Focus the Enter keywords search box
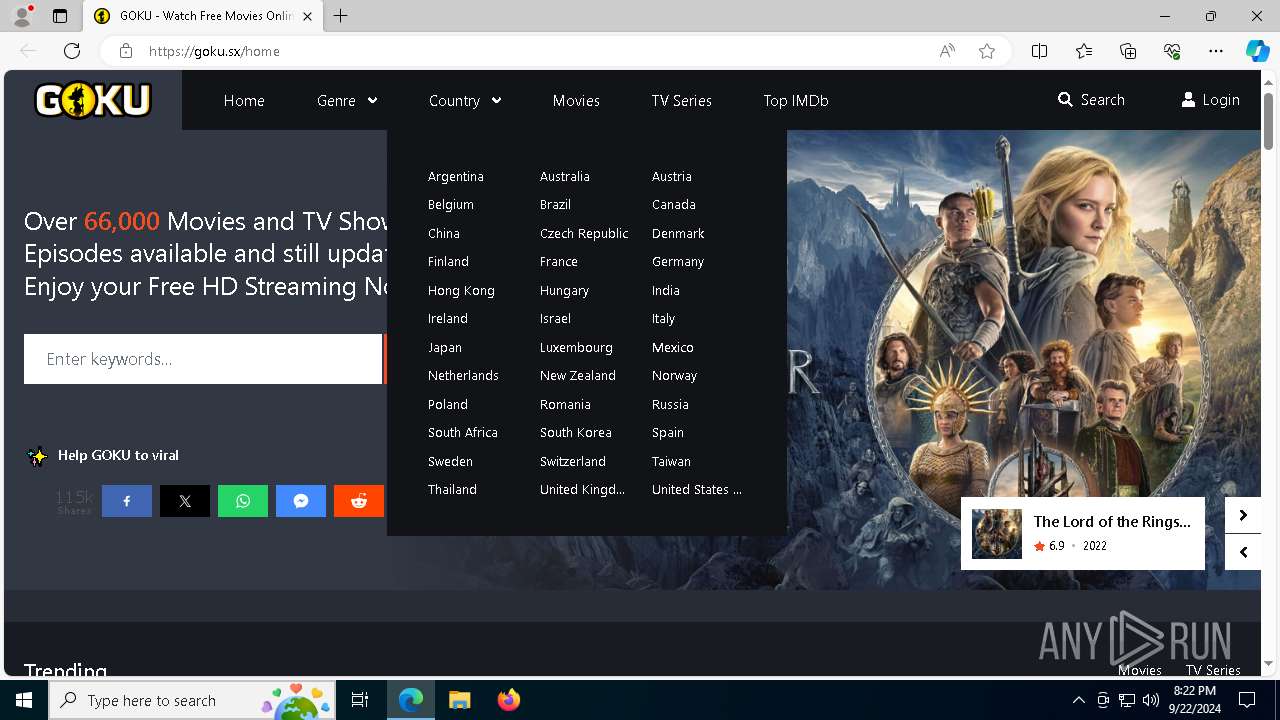This screenshot has height=720, width=1280. 203,359
